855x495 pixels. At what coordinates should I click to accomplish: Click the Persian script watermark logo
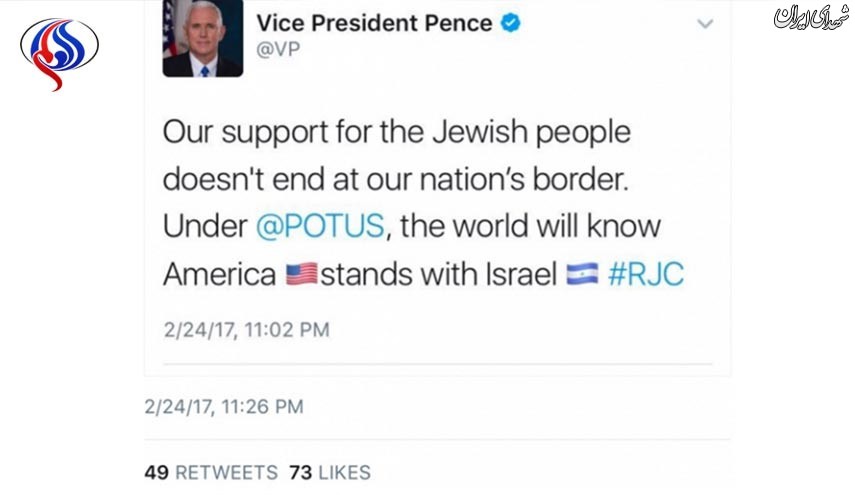click(x=808, y=18)
